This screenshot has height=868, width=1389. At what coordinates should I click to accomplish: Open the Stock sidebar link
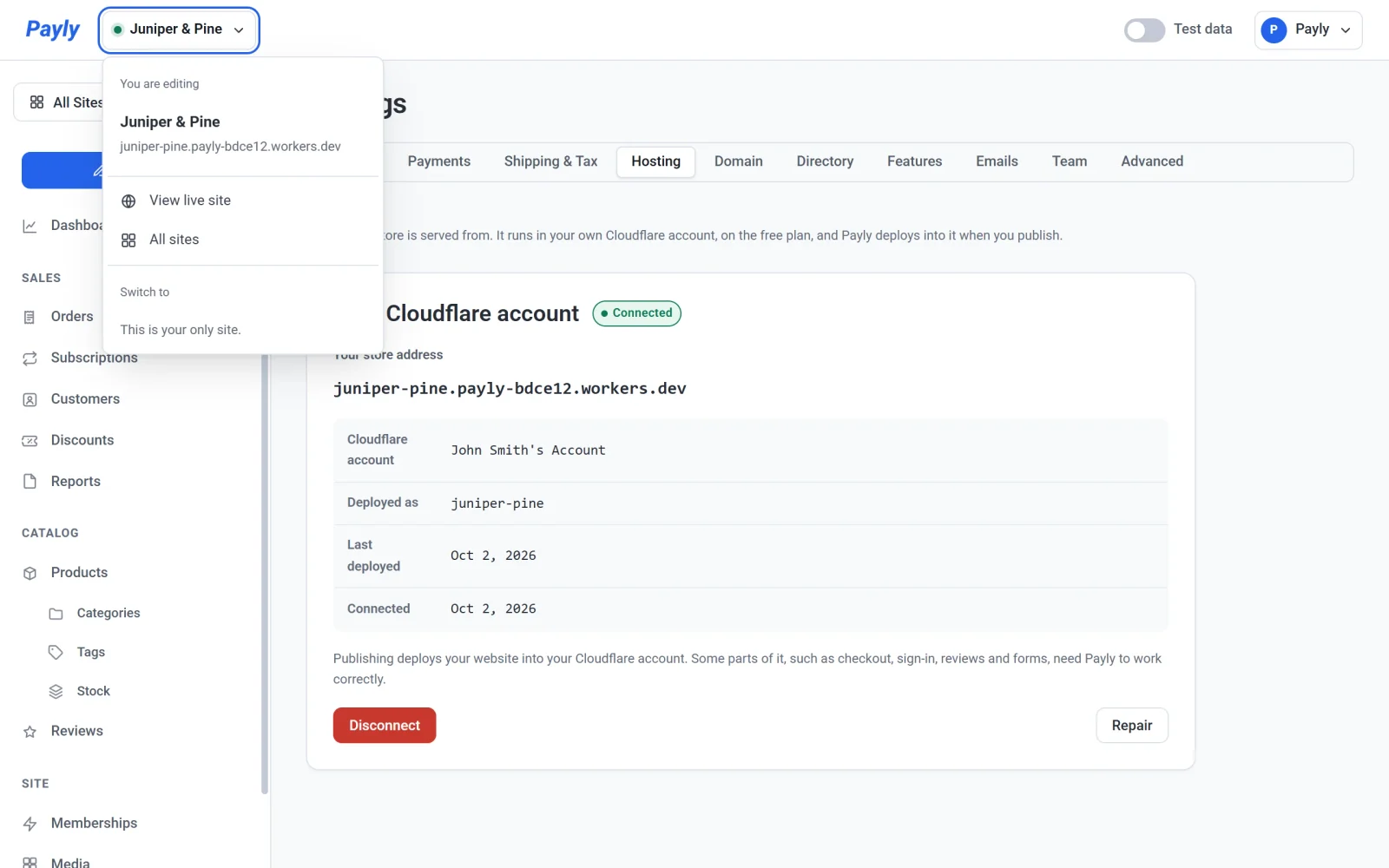point(93,691)
